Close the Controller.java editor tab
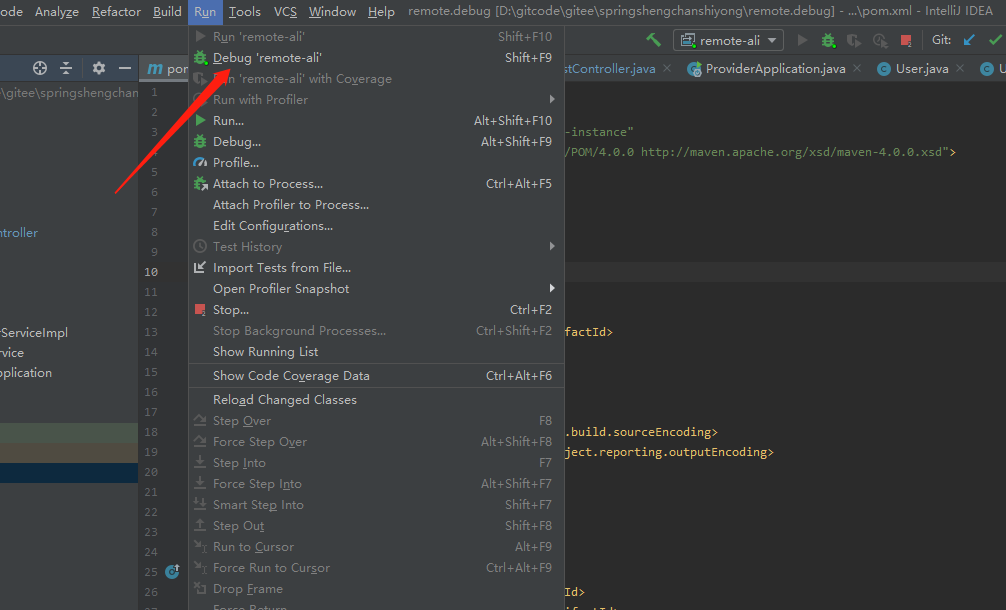The image size is (1006, 610). point(667,68)
